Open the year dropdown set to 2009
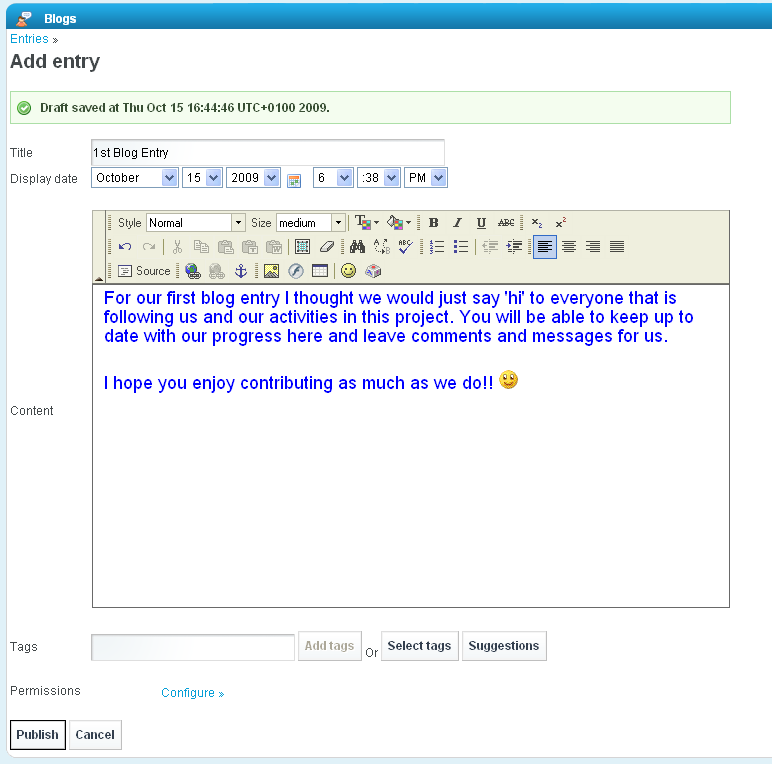772x764 pixels. click(x=253, y=178)
